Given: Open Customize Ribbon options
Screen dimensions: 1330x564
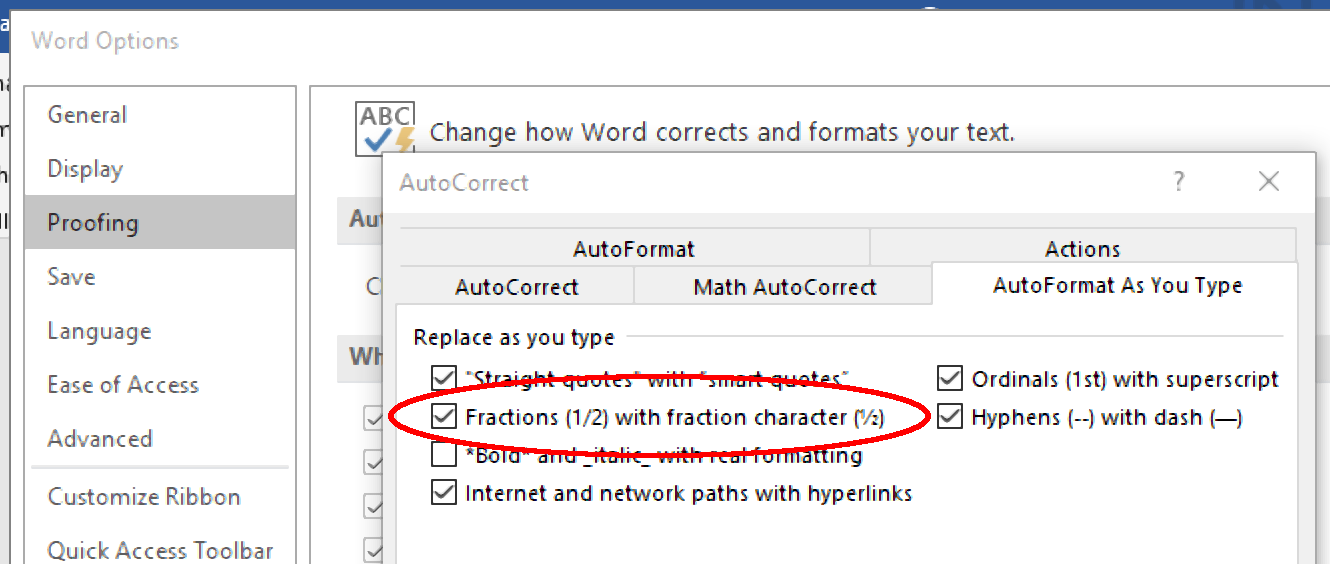Looking at the screenshot, I should (144, 497).
